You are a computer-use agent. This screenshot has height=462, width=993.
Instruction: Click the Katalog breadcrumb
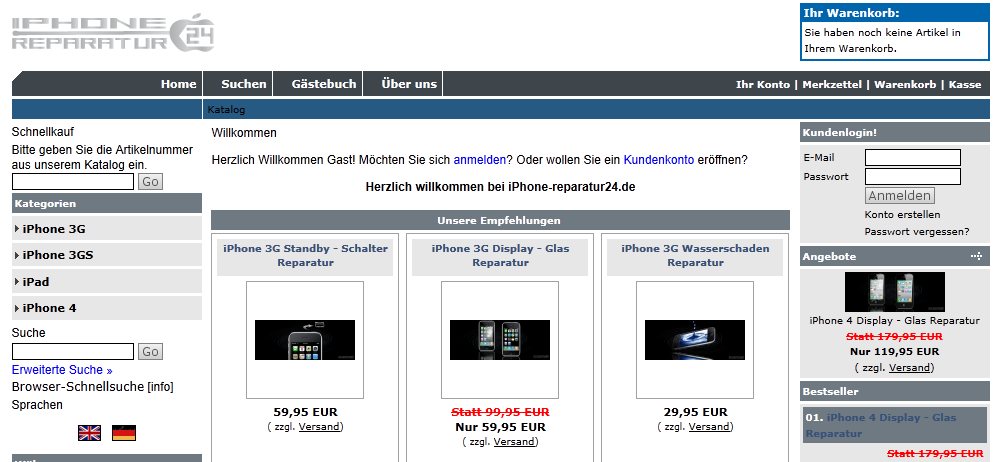click(226, 109)
